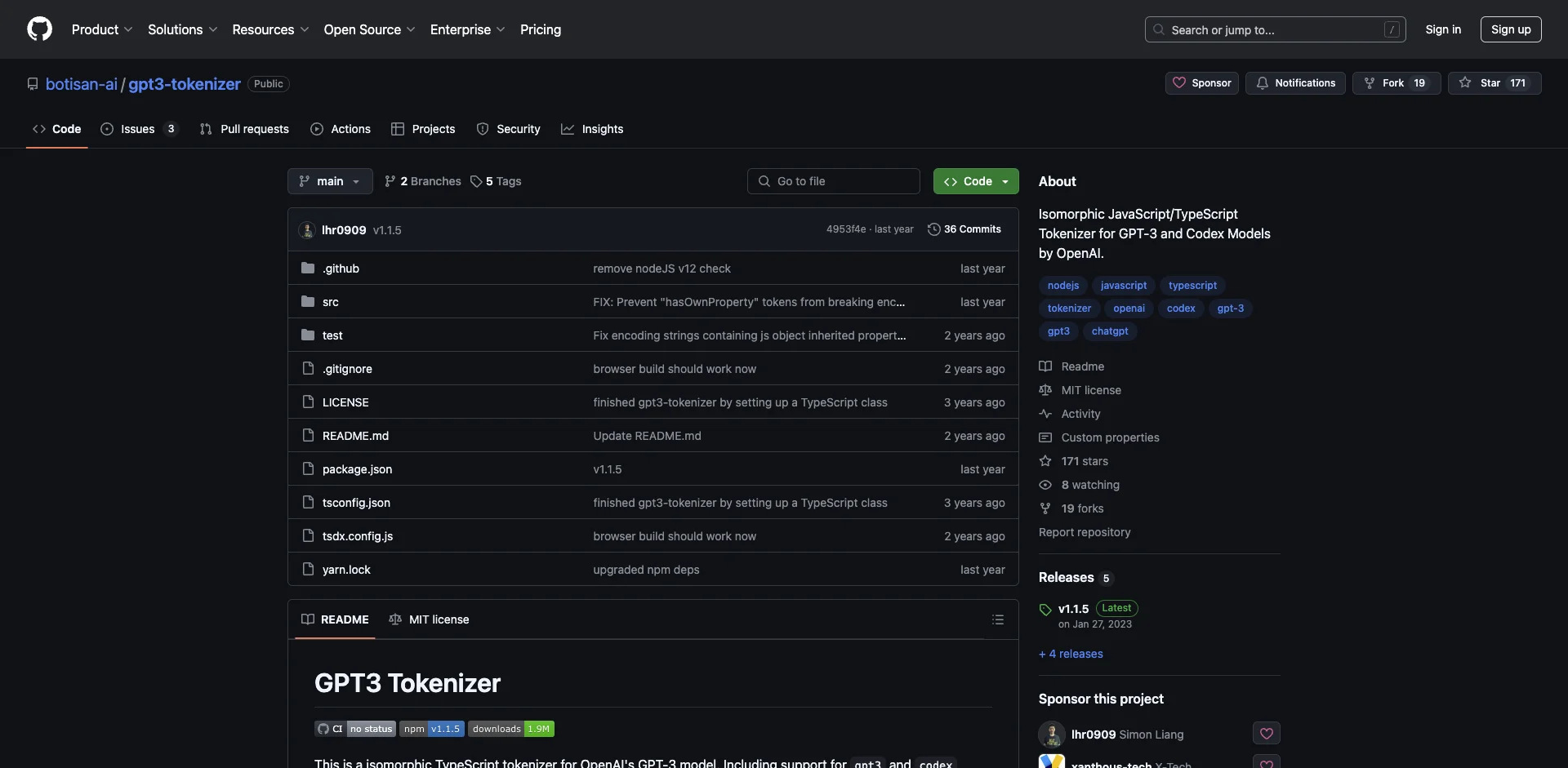The image size is (1568, 768).
Task: Expand the Resources menu
Action: coord(270,29)
